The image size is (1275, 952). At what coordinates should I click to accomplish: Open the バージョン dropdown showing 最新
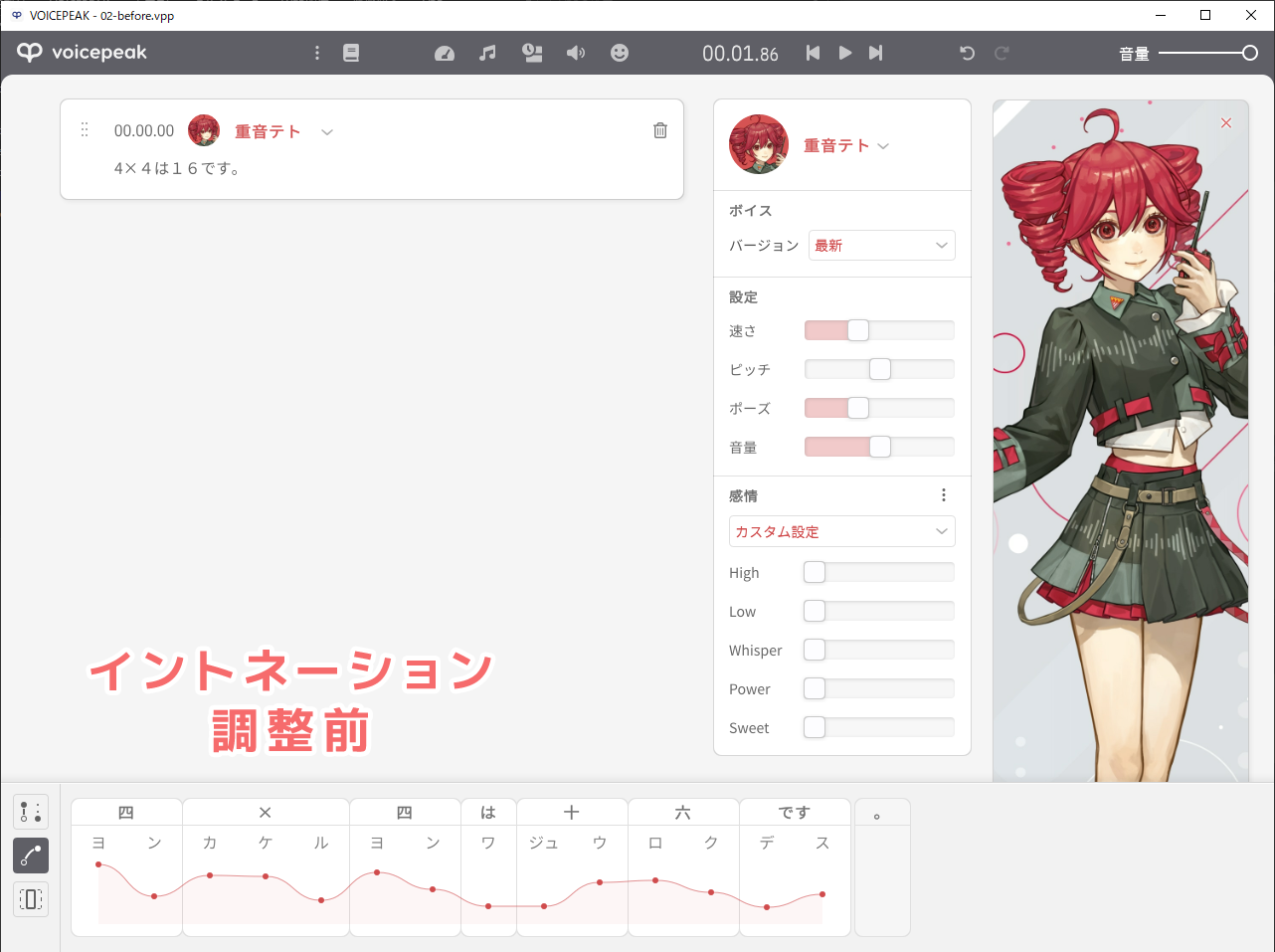point(881,246)
